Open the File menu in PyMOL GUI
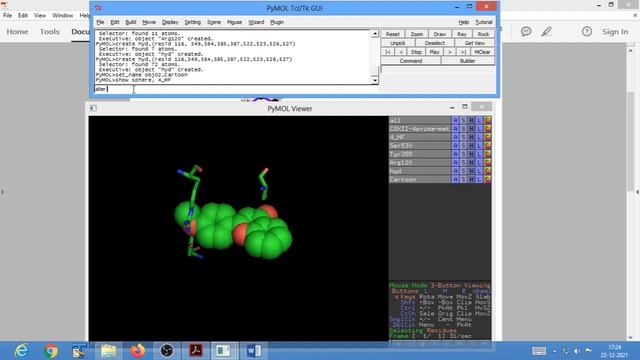The height and width of the screenshot is (360, 640). [100, 22]
